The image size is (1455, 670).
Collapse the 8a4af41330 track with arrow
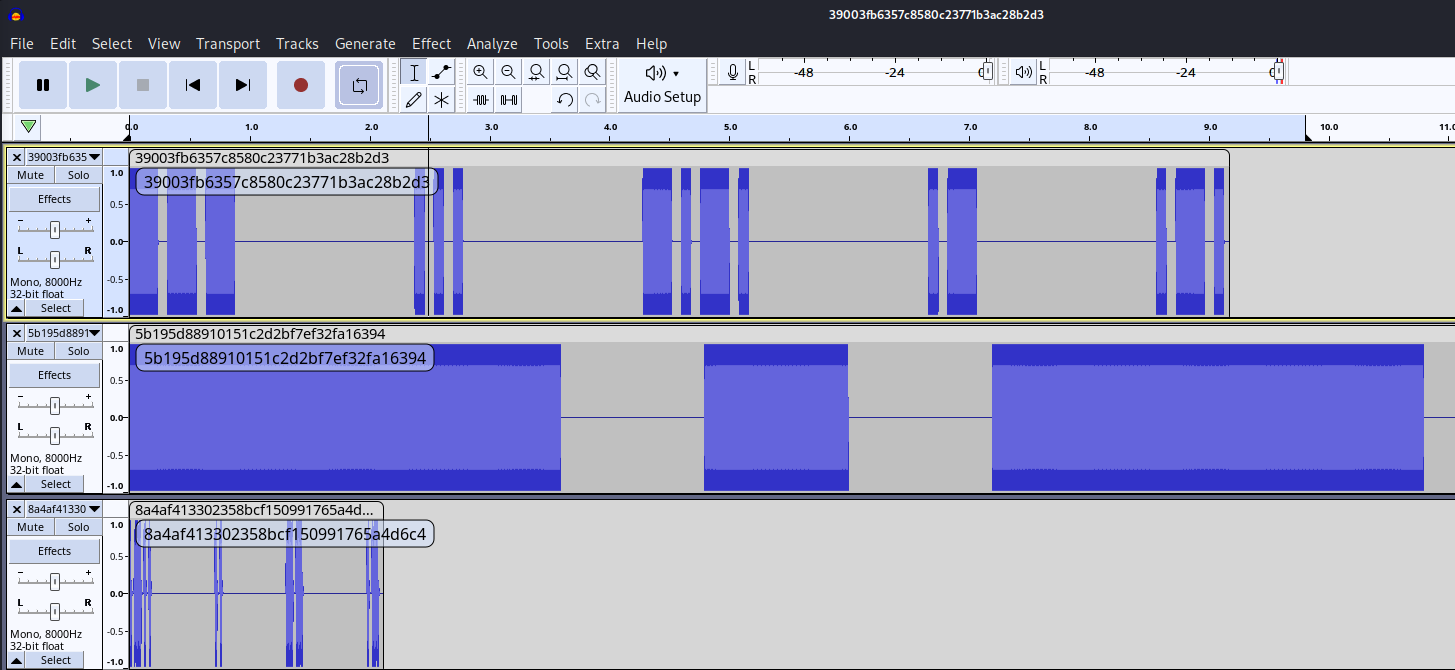pos(17,660)
